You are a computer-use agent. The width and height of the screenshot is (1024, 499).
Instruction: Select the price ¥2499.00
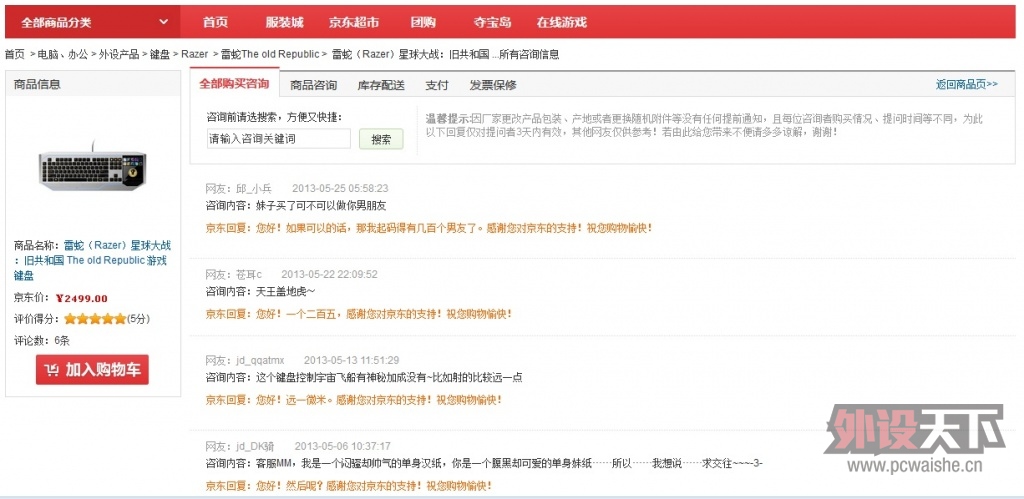[82, 298]
